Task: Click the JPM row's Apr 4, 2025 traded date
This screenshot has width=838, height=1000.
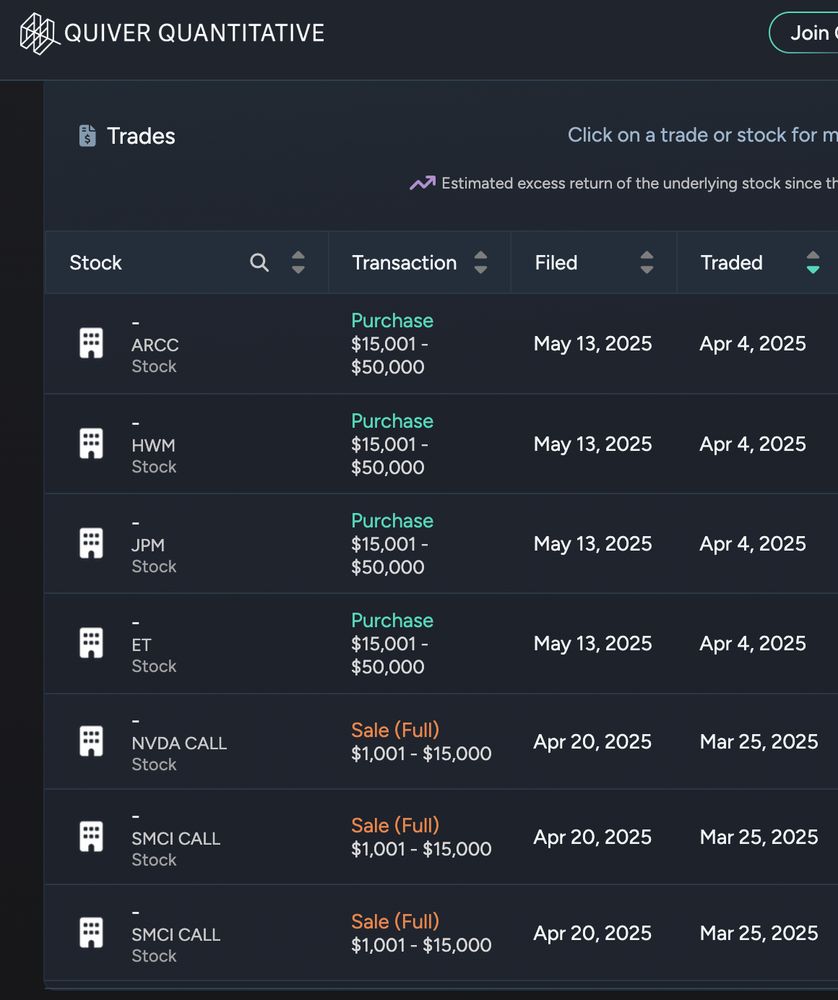Action: pos(753,543)
